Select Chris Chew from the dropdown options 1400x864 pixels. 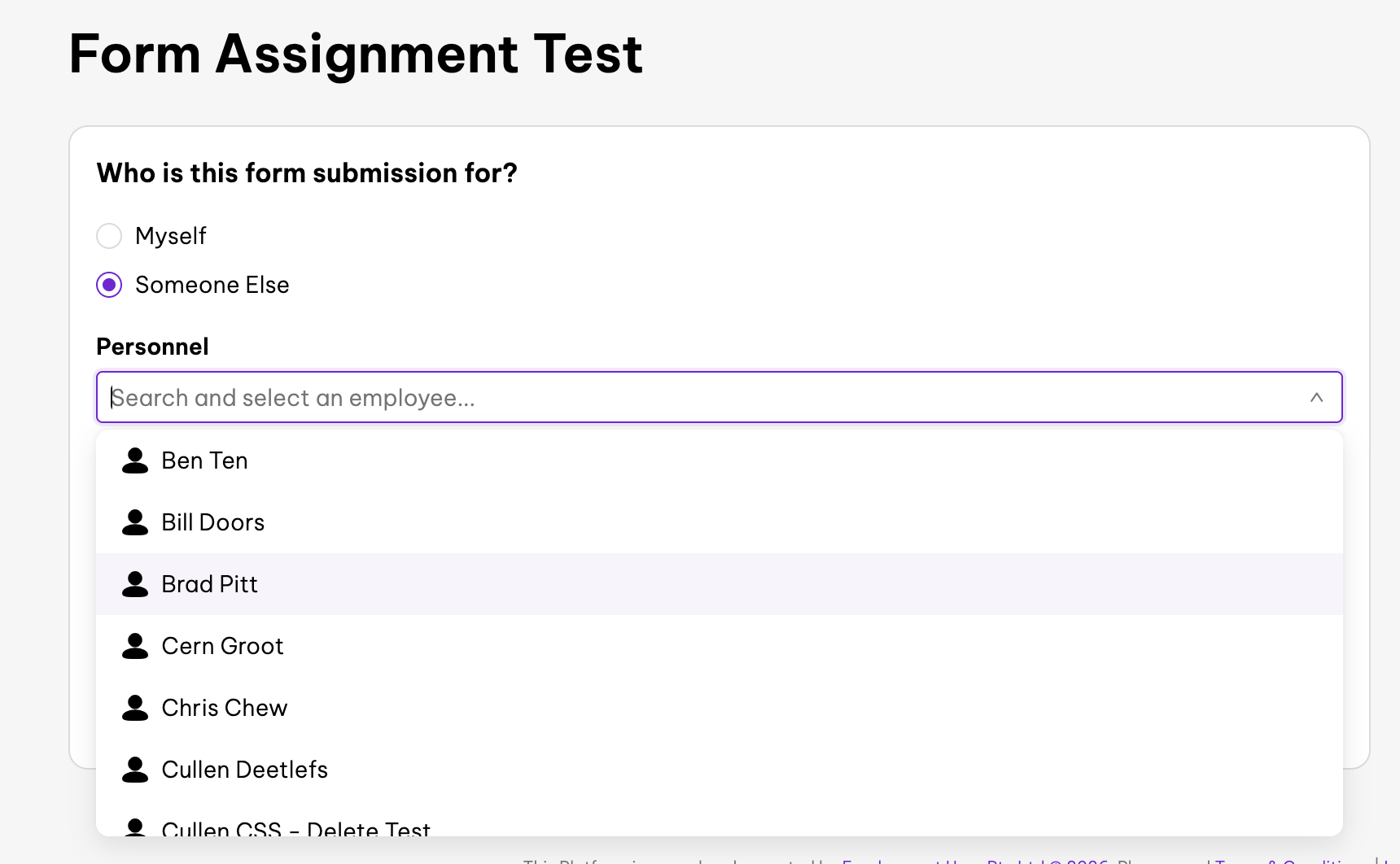pyautogui.click(x=225, y=708)
